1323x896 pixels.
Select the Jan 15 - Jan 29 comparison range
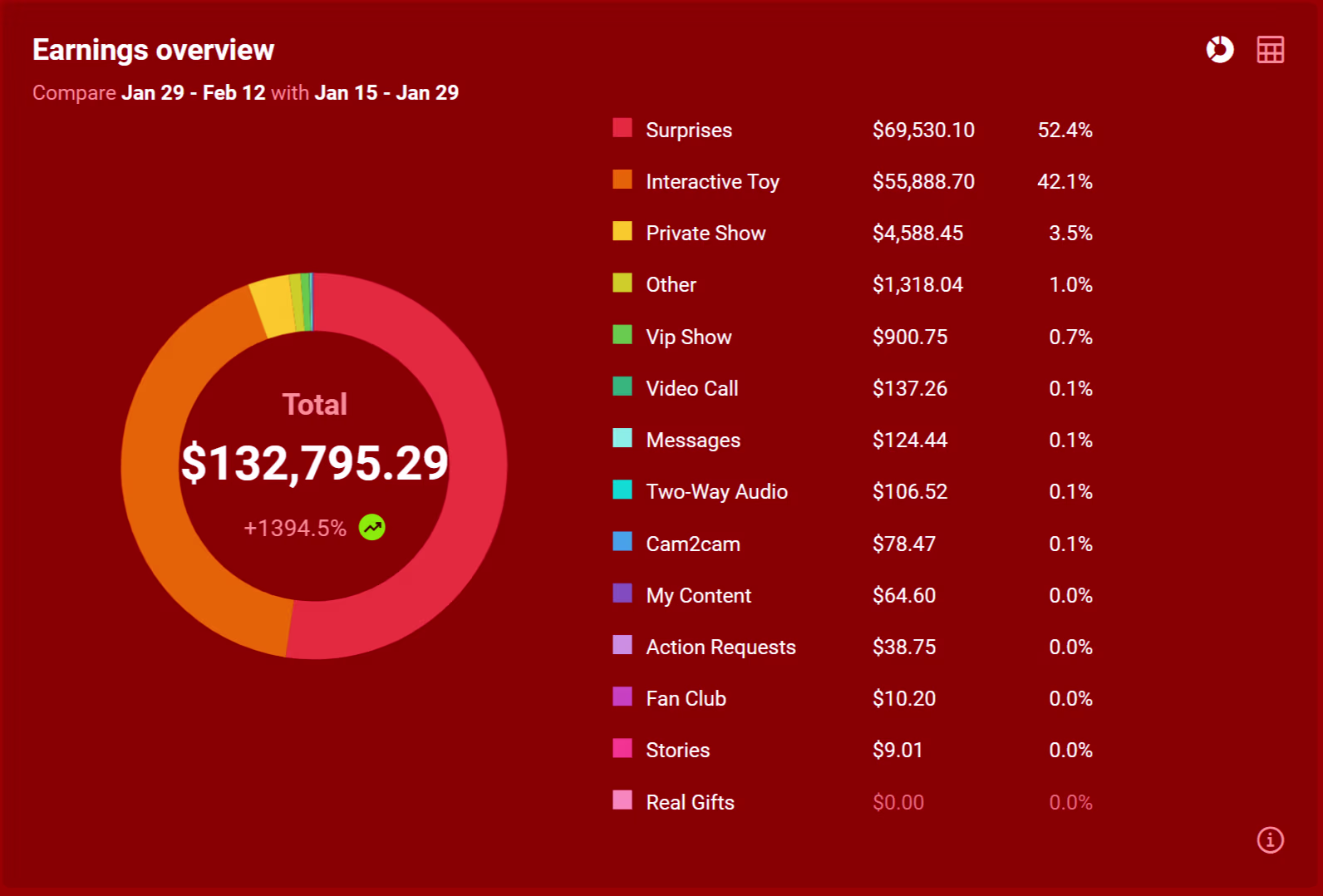point(386,92)
